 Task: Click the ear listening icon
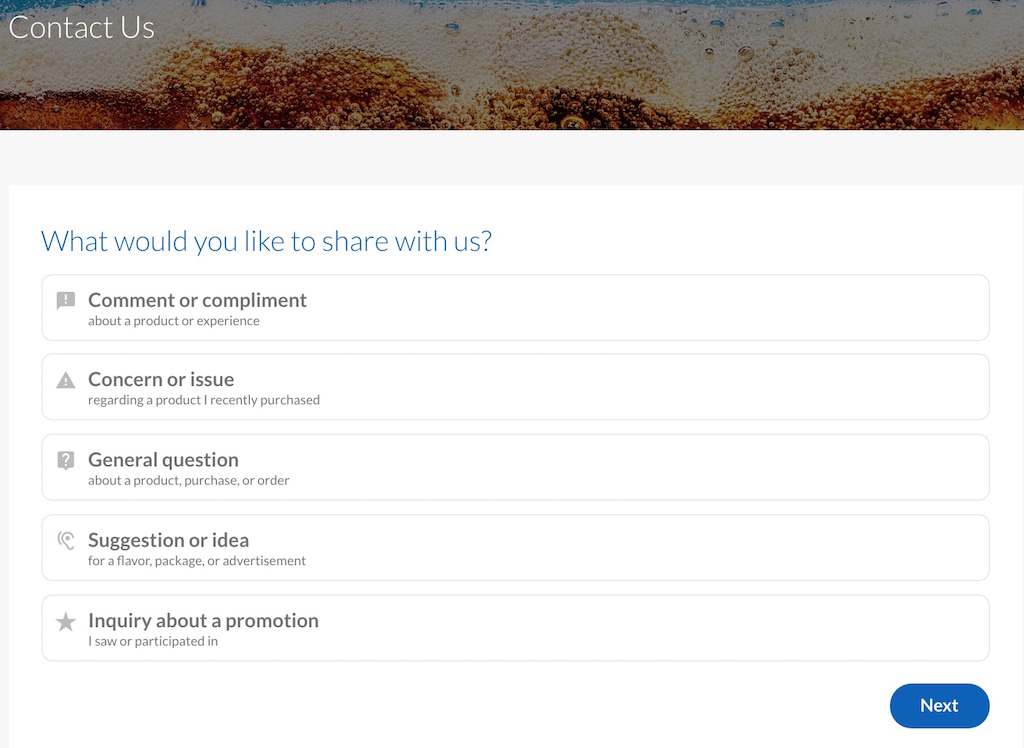pos(66,540)
